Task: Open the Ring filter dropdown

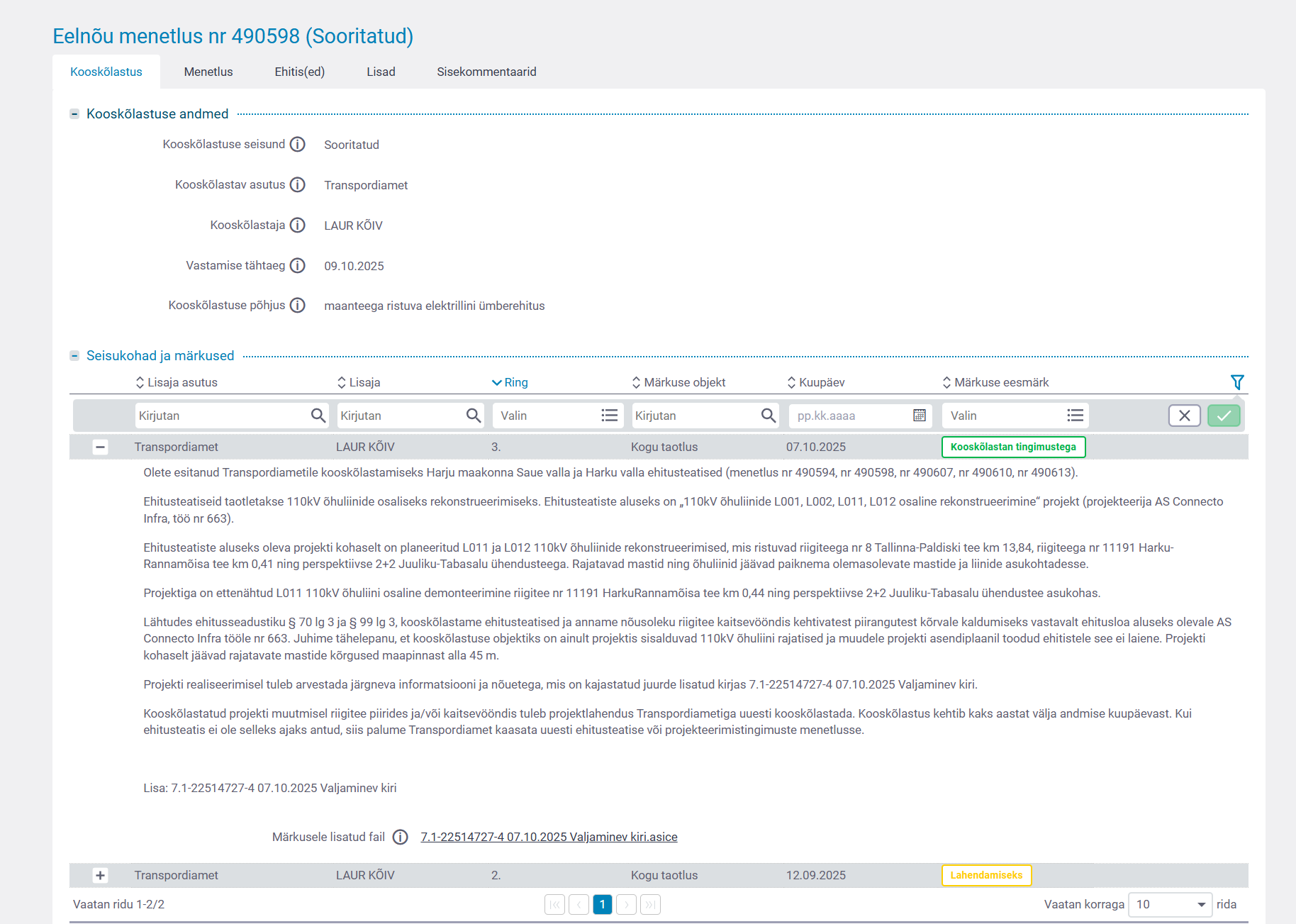Action: 558,416
